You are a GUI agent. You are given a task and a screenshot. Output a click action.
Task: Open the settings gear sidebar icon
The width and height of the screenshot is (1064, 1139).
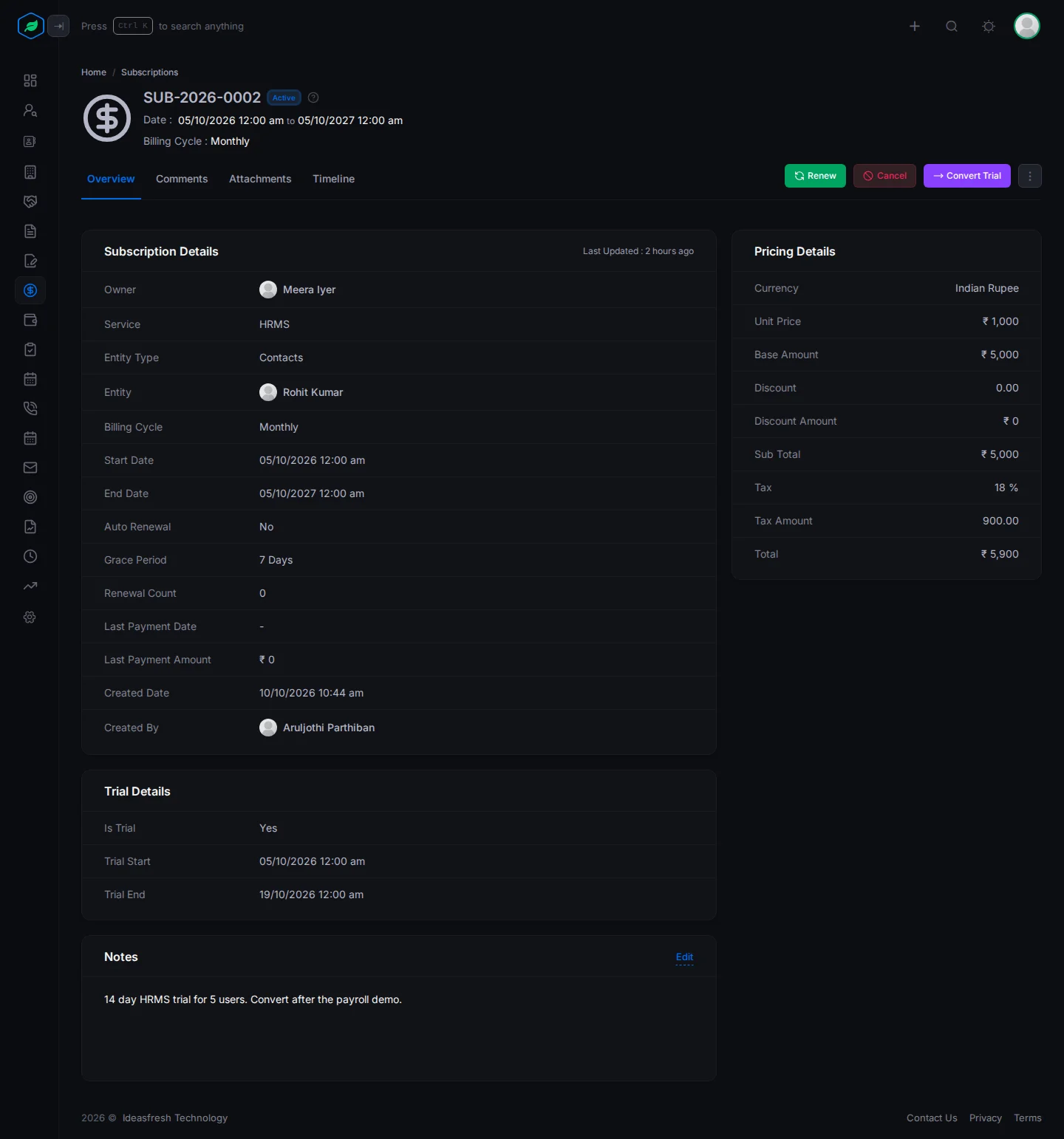[x=30, y=617]
